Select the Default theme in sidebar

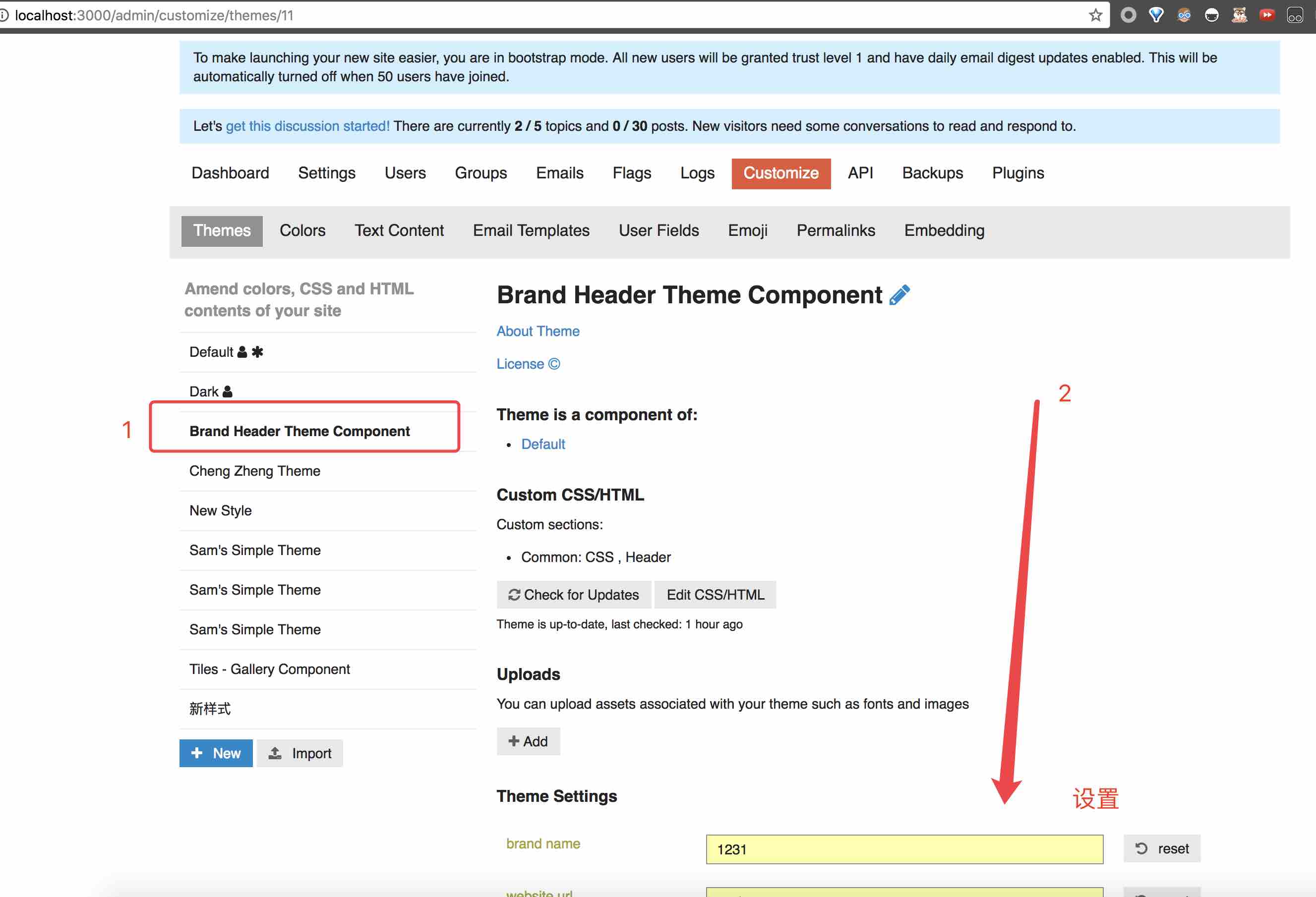(x=211, y=352)
